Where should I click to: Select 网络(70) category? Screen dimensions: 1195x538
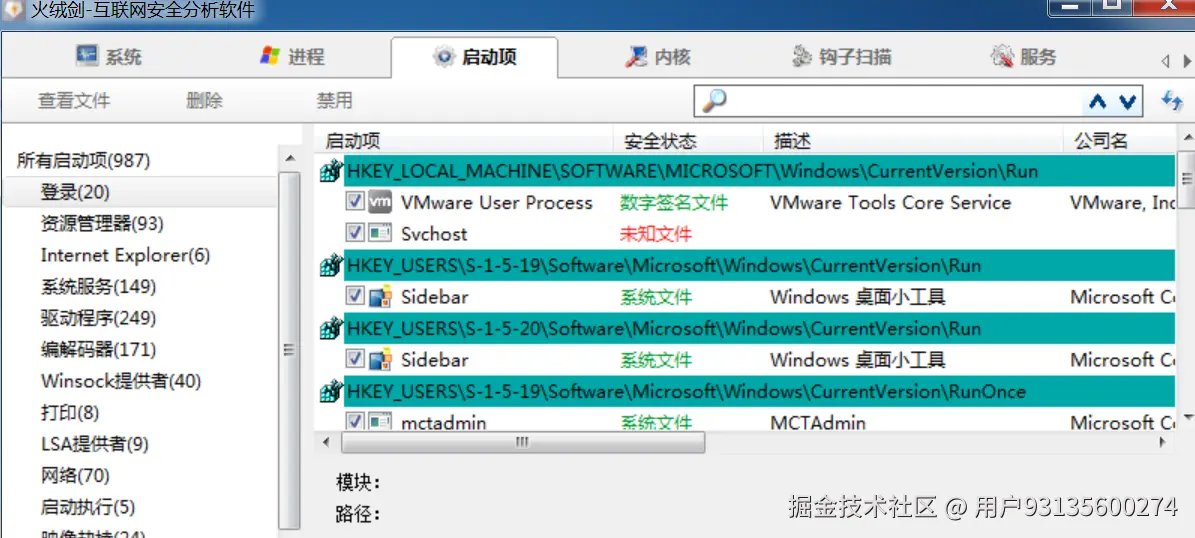tap(75, 476)
